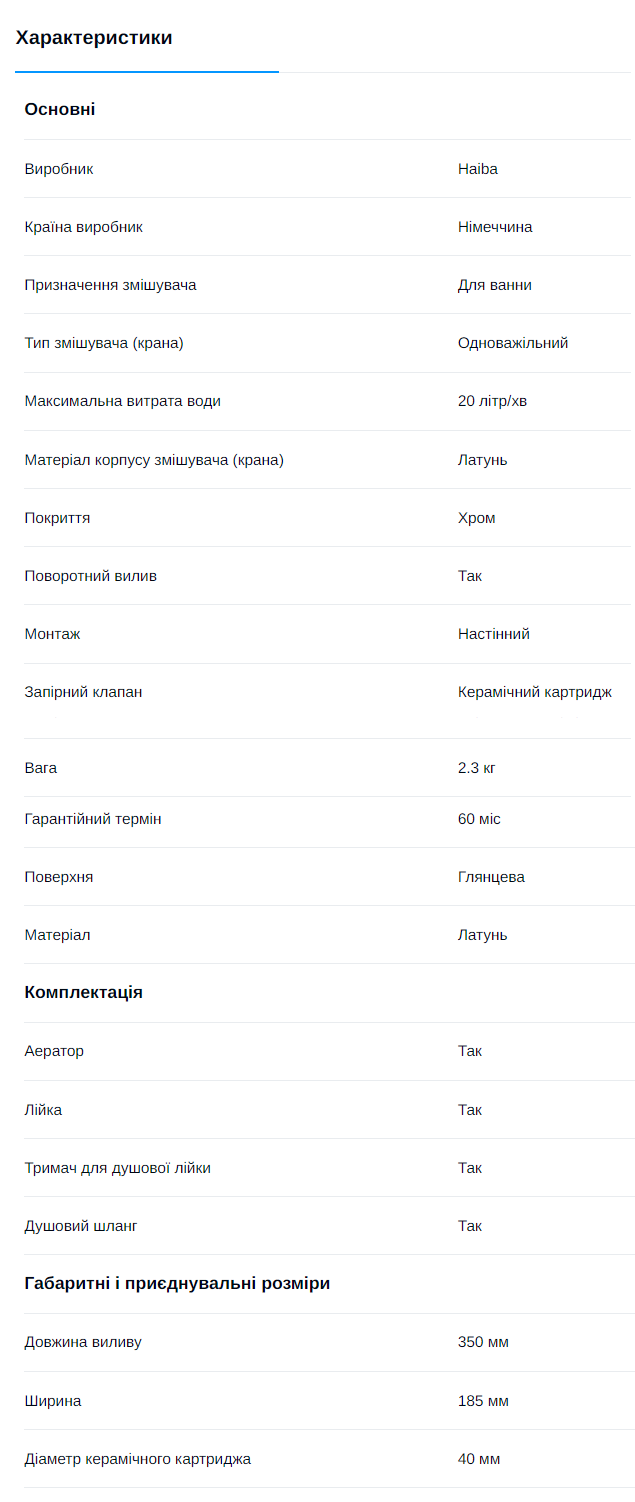The height and width of the screenshot is (1502, 635).
Task: Select the Гарантійний термін label
Action: [93, 819]
